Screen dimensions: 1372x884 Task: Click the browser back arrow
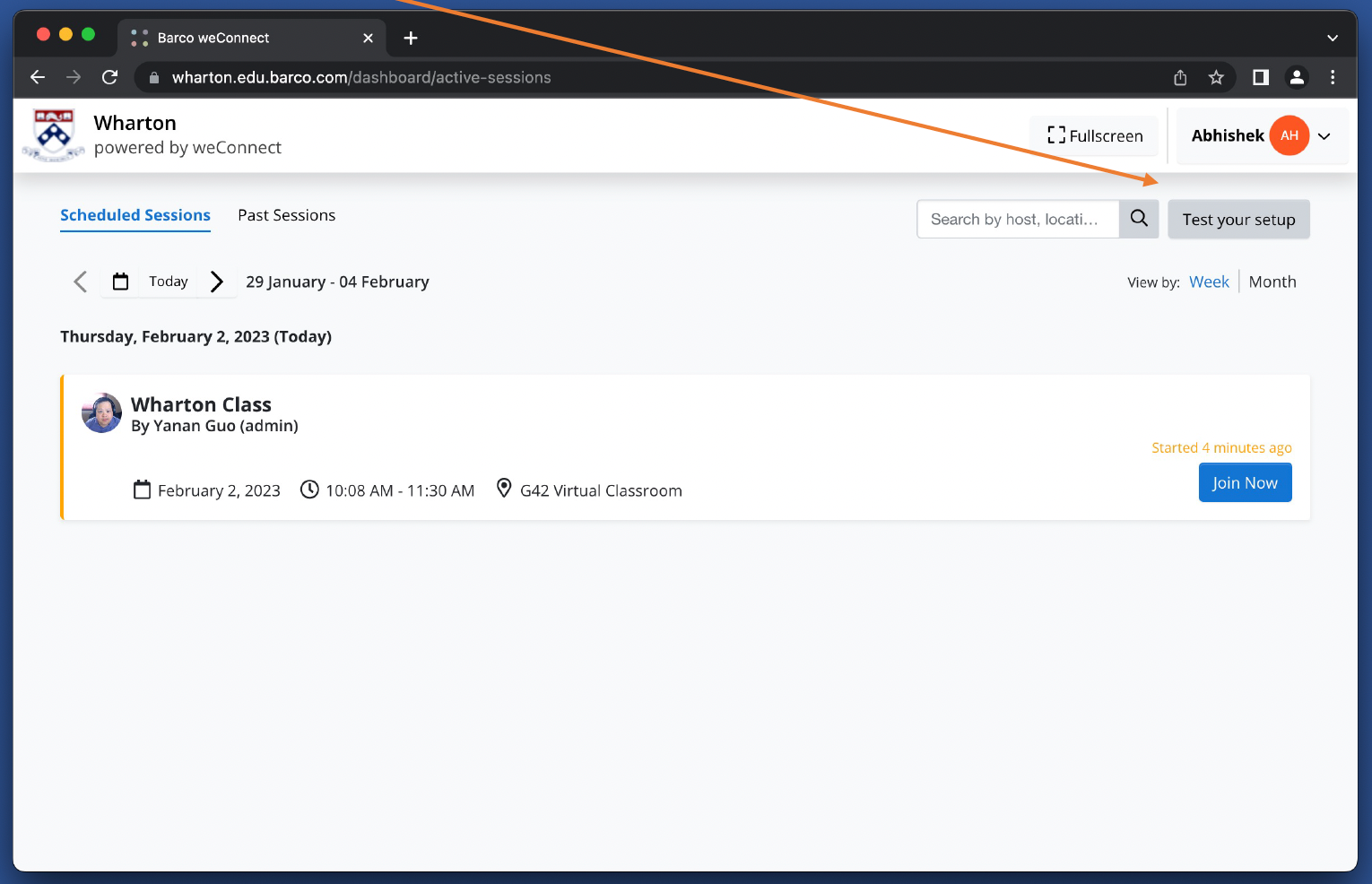38,77
